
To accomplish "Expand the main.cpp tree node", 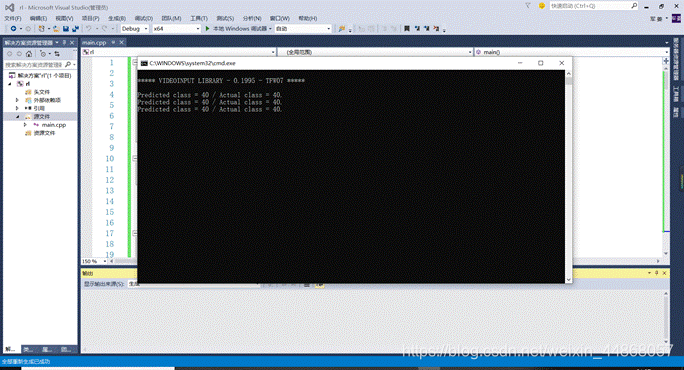I will tap(25, 125).
